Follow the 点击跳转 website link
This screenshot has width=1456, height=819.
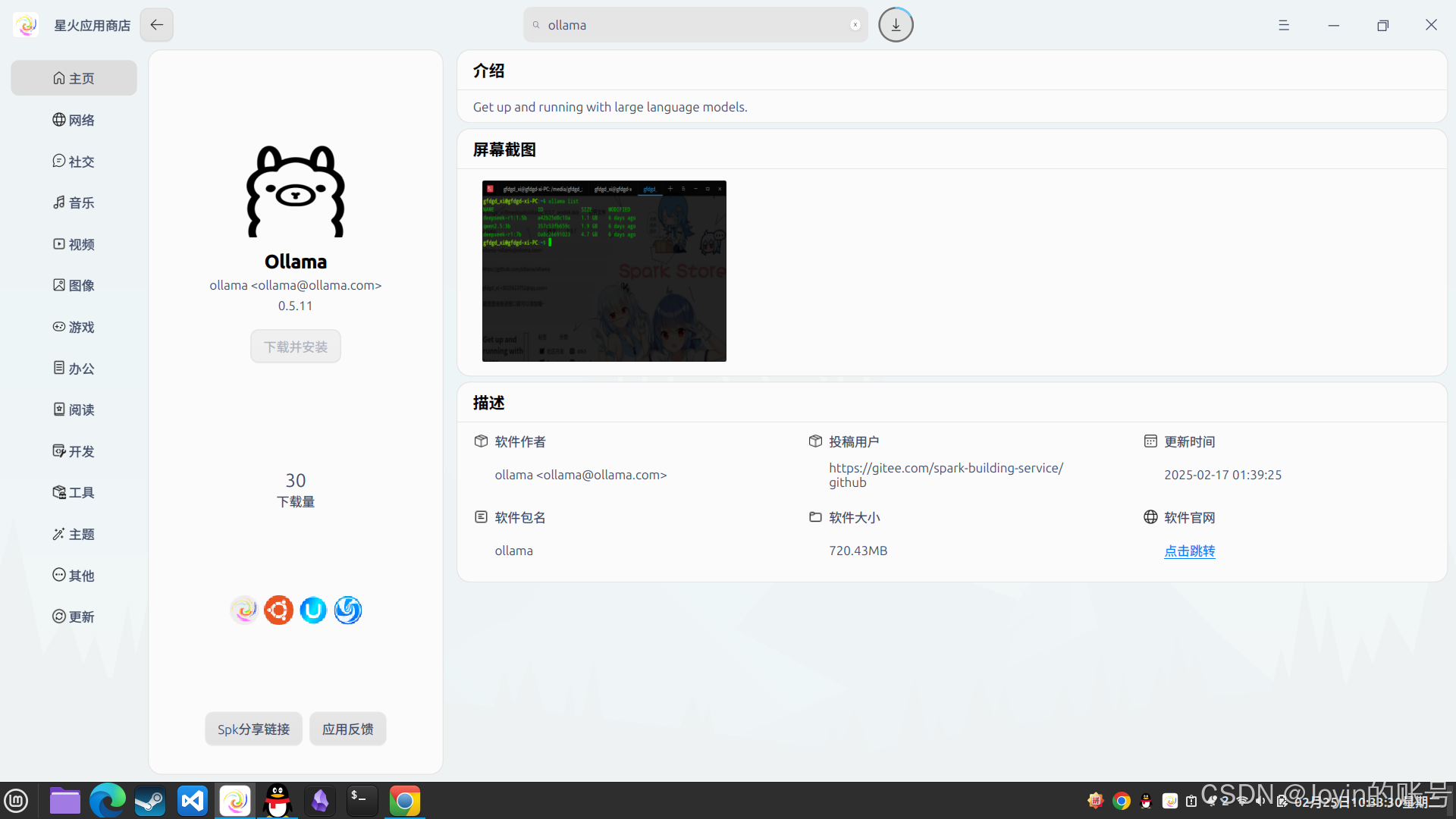tap(1189, 551)
